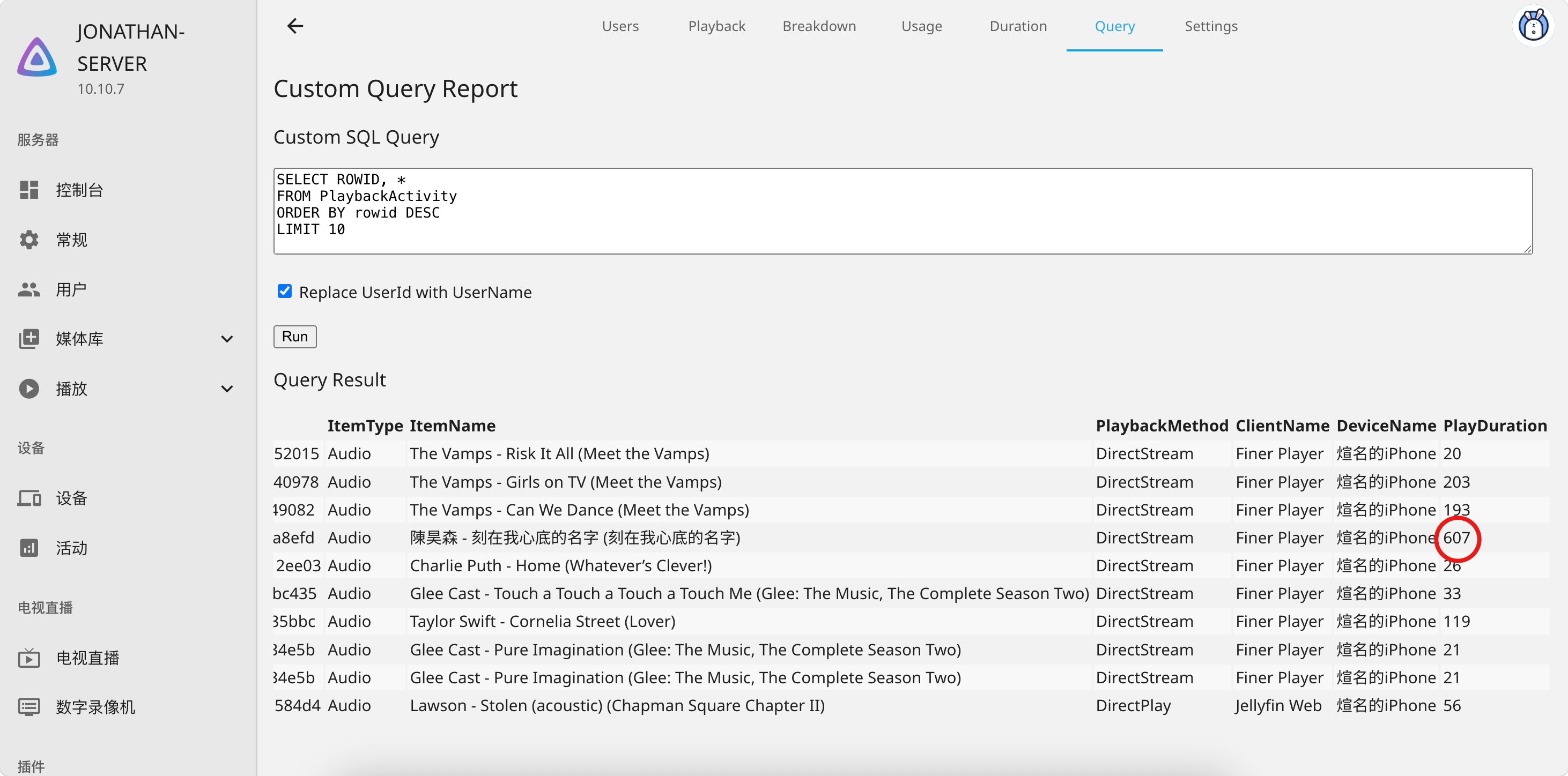The image size is (1568, 776).
Task: Click inside the Custom SQL Query textarea
Action: pos(903,211)
